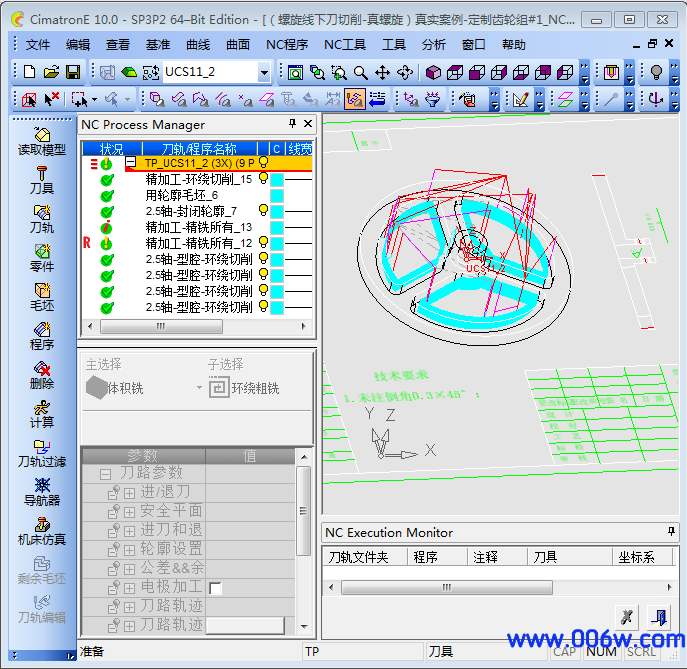Click the selection arrow with red X icon
This screenshot has width=687, height=669.
point(52,99)
